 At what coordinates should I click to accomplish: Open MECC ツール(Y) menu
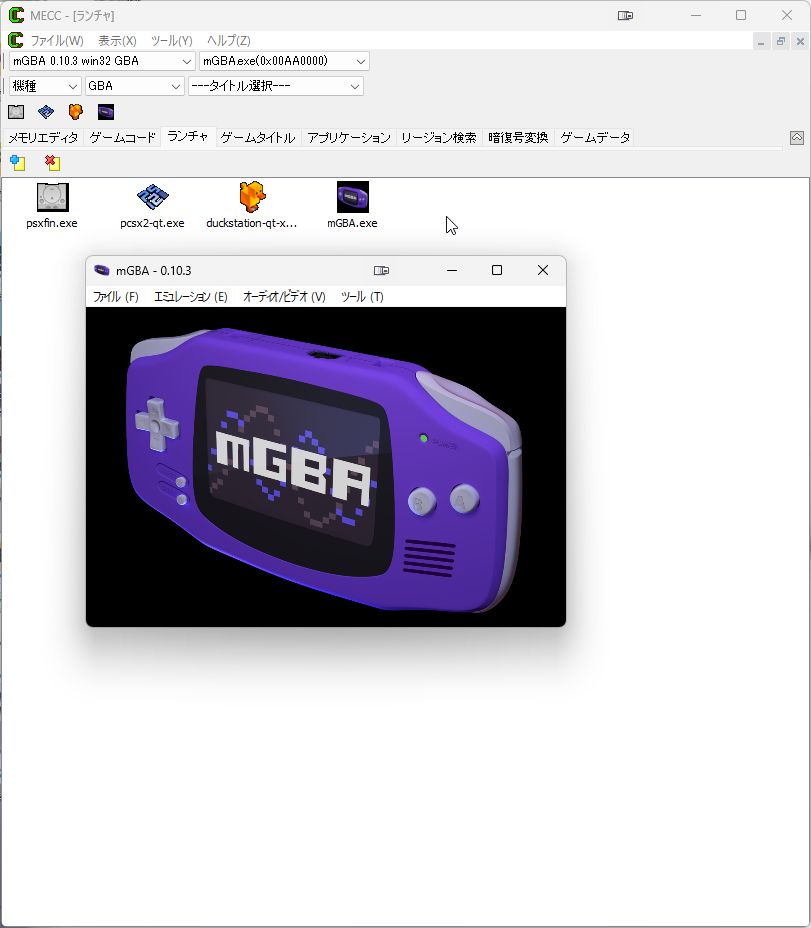[x=172, y=41]
